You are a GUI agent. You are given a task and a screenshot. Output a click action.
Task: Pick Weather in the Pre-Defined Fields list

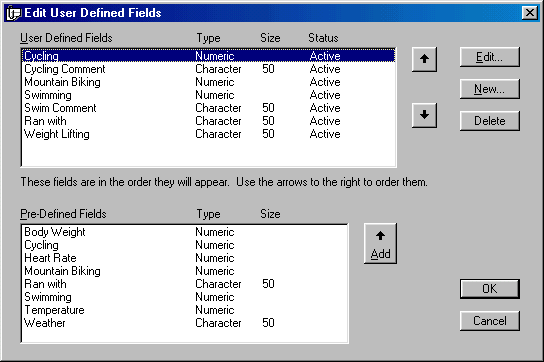pyautogui.click(x=185, y=323)
